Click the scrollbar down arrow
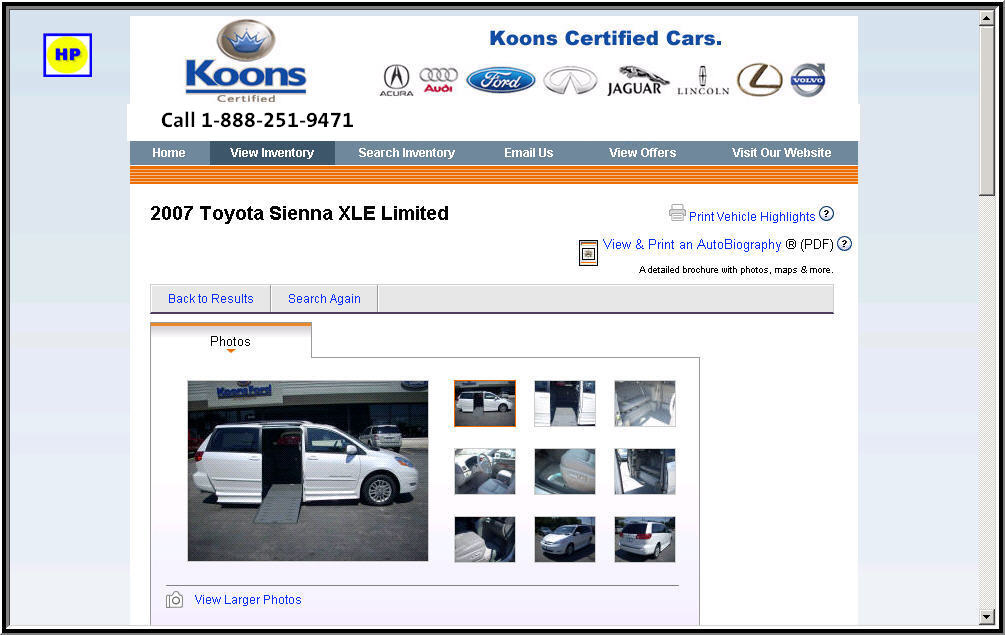1005x635 pixels. pyautogui.click(x=986, y=617)
